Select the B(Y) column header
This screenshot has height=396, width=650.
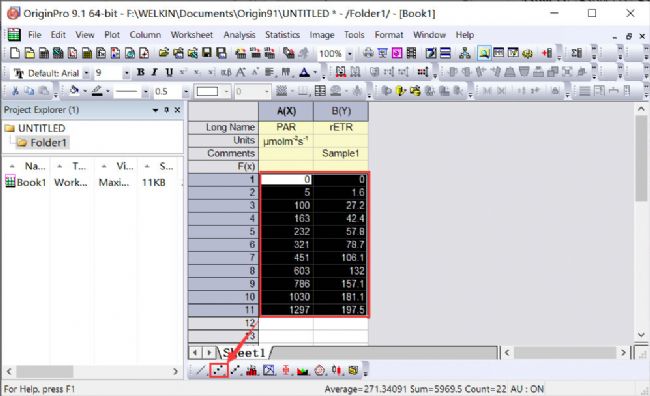tap(341, 111)
